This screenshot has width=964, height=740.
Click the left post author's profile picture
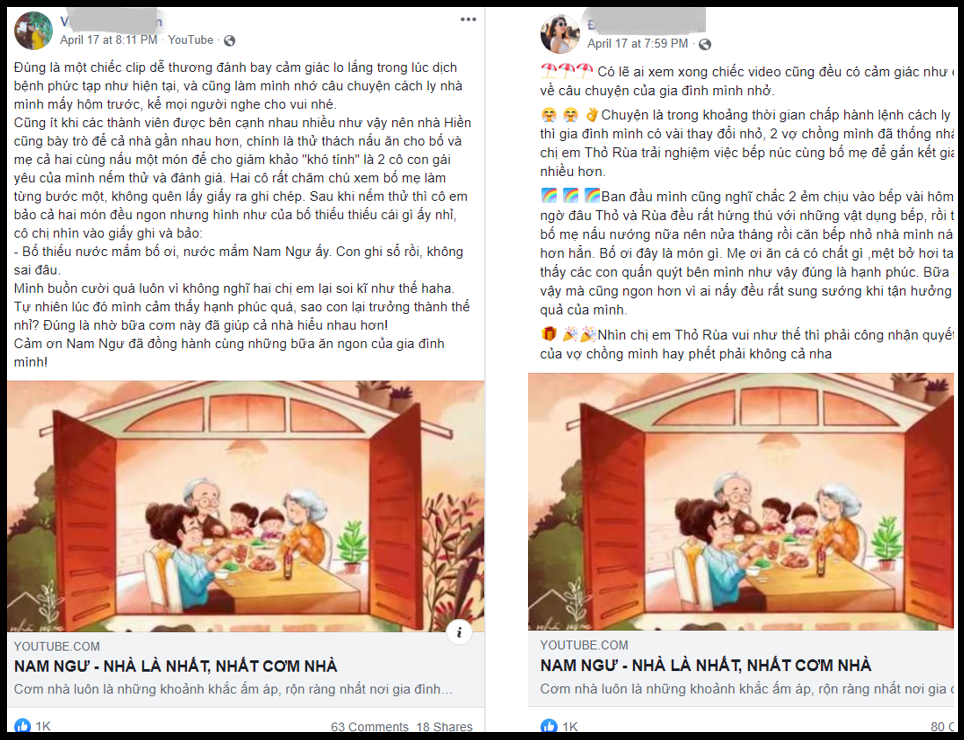tap(33, 30)
